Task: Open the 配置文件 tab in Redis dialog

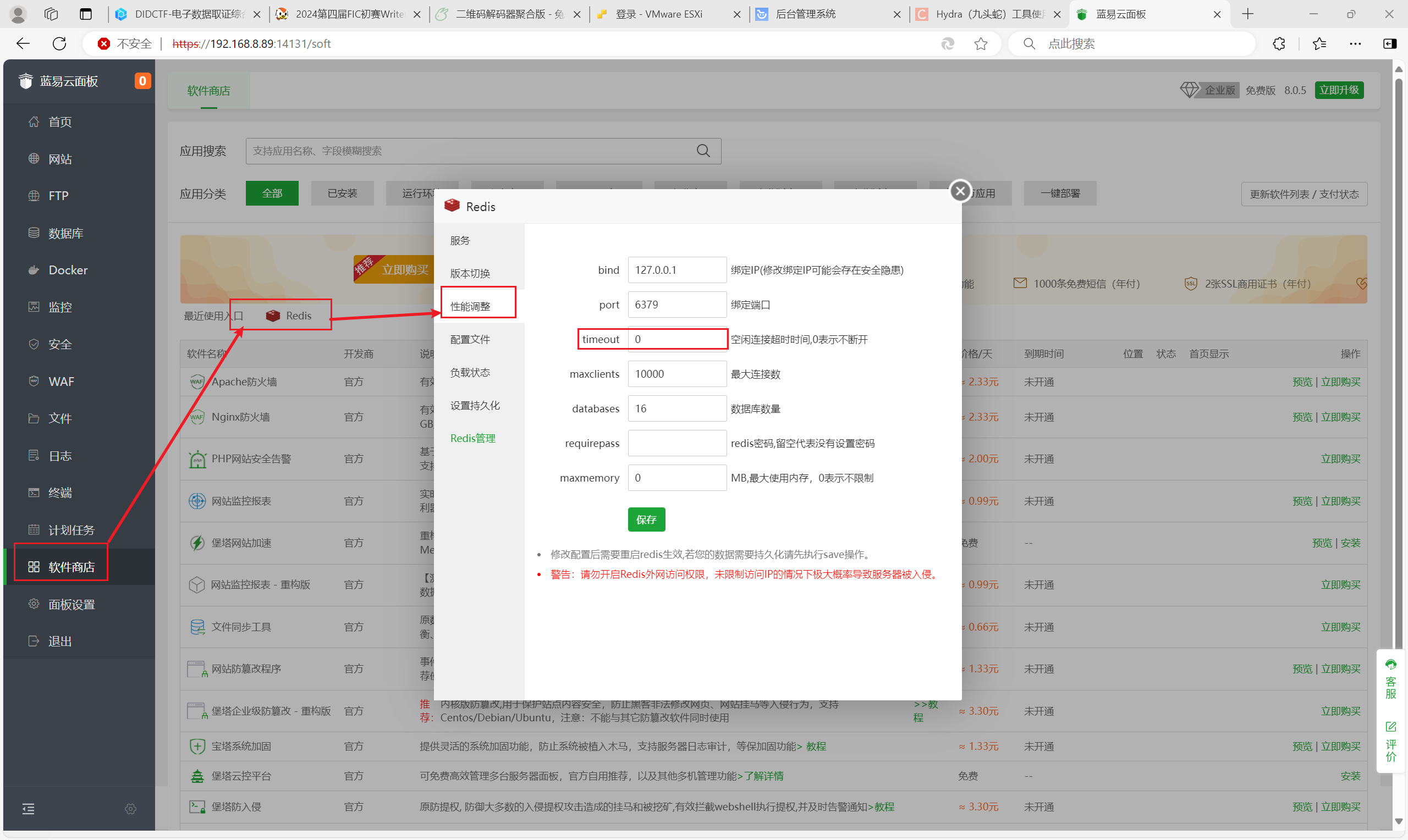Action: point(470,339)
